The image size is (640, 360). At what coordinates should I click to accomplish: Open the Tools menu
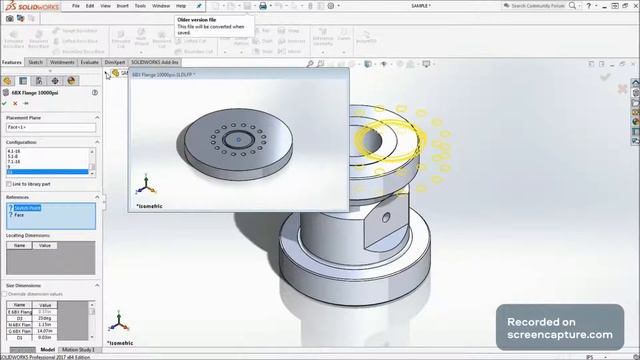point(140,6)
